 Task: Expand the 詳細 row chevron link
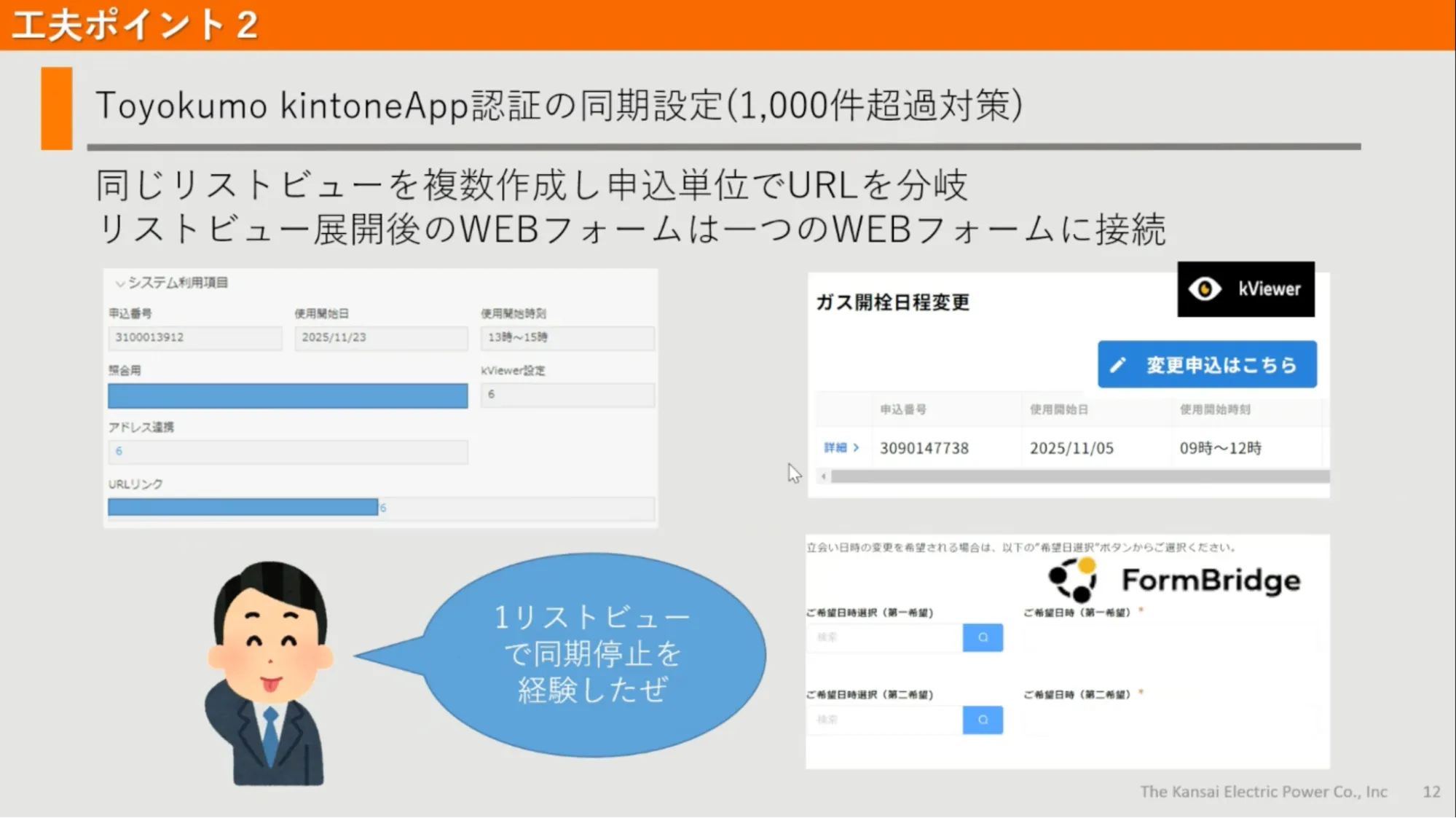(x=857, y=447)
